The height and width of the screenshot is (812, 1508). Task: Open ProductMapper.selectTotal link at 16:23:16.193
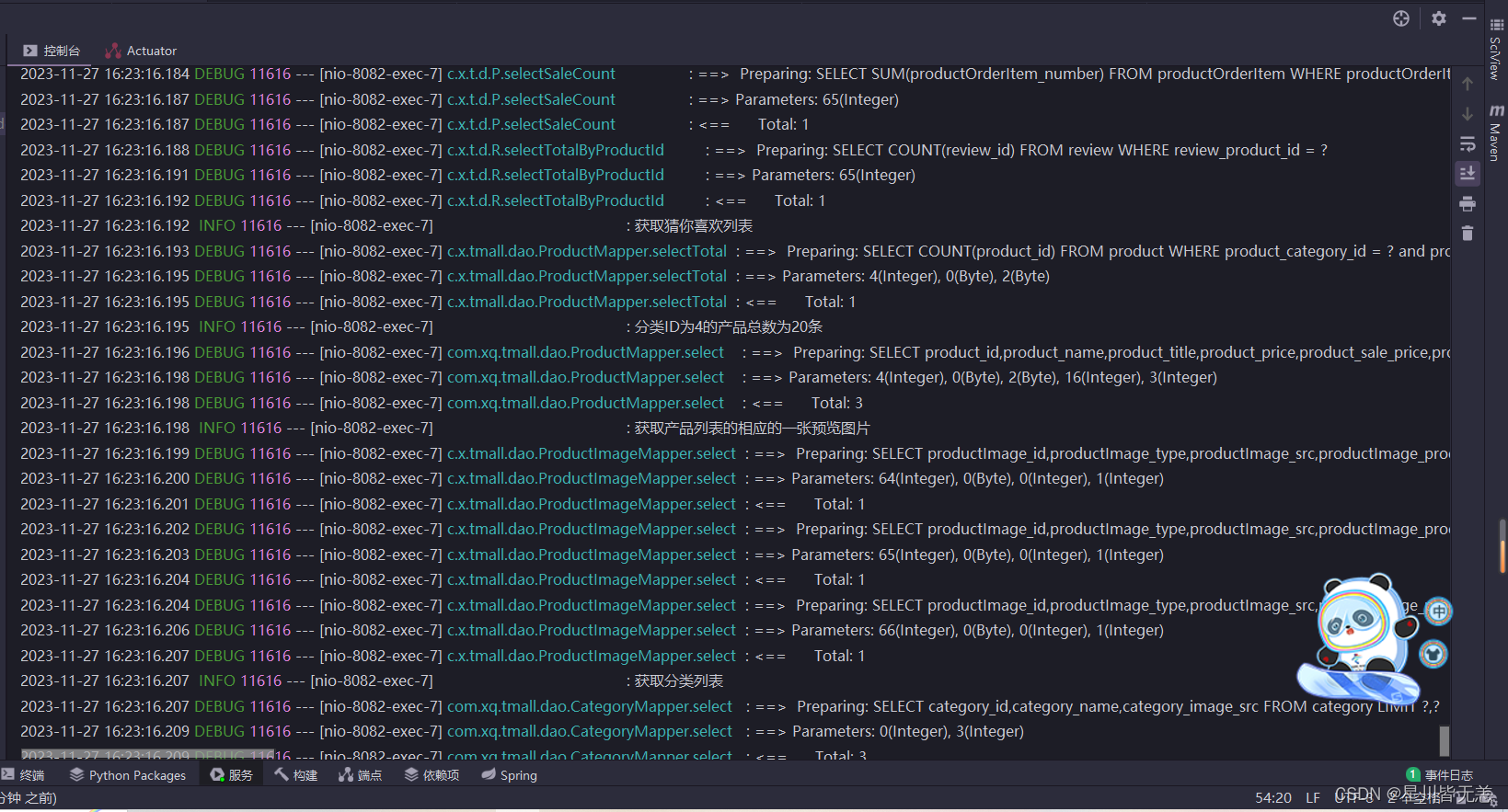click(586, 251)
